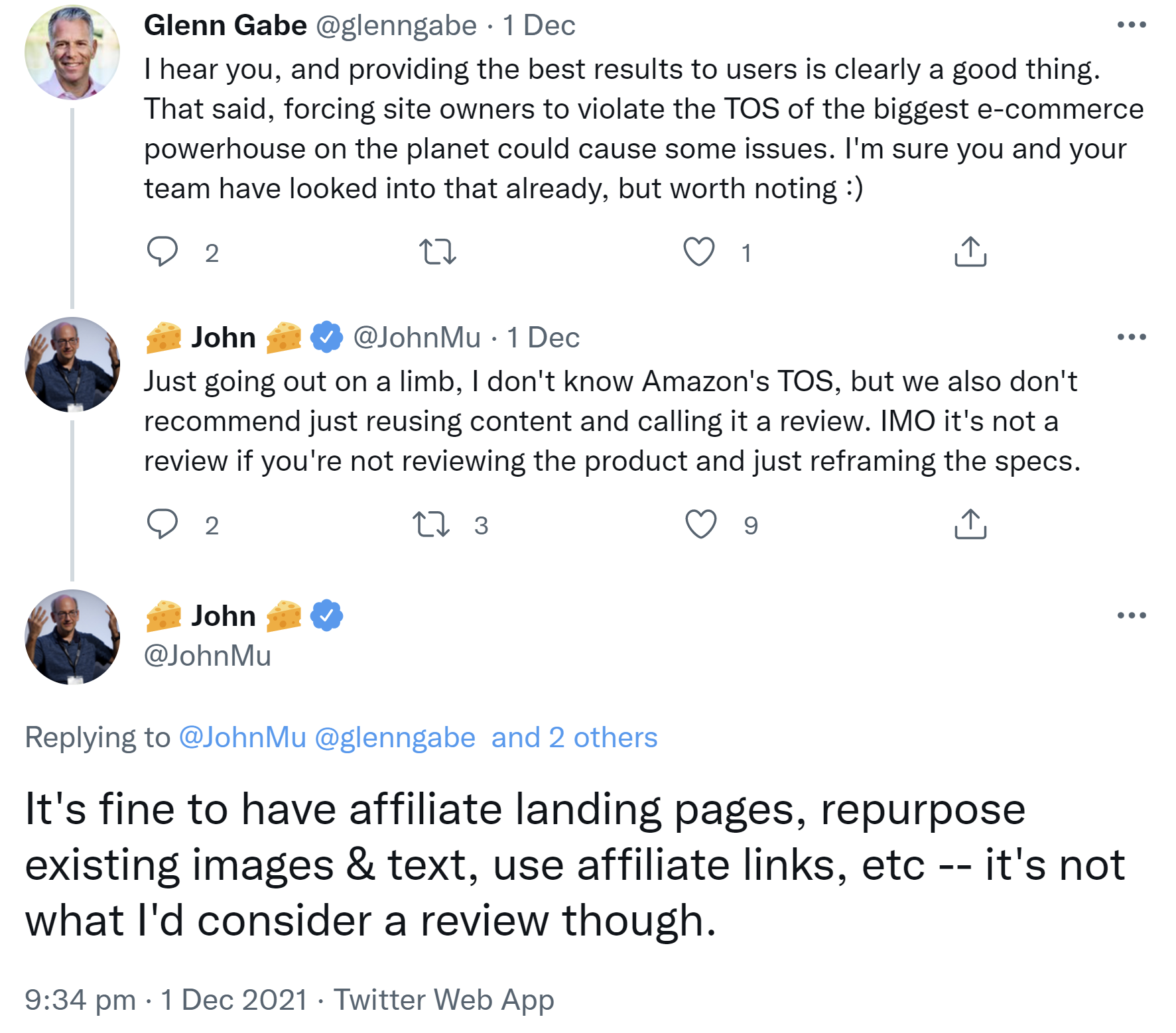The image size is (1176, 1033).
Task: Open more options on Glenn Gabe's tweet
Action: coord(1131,25)
